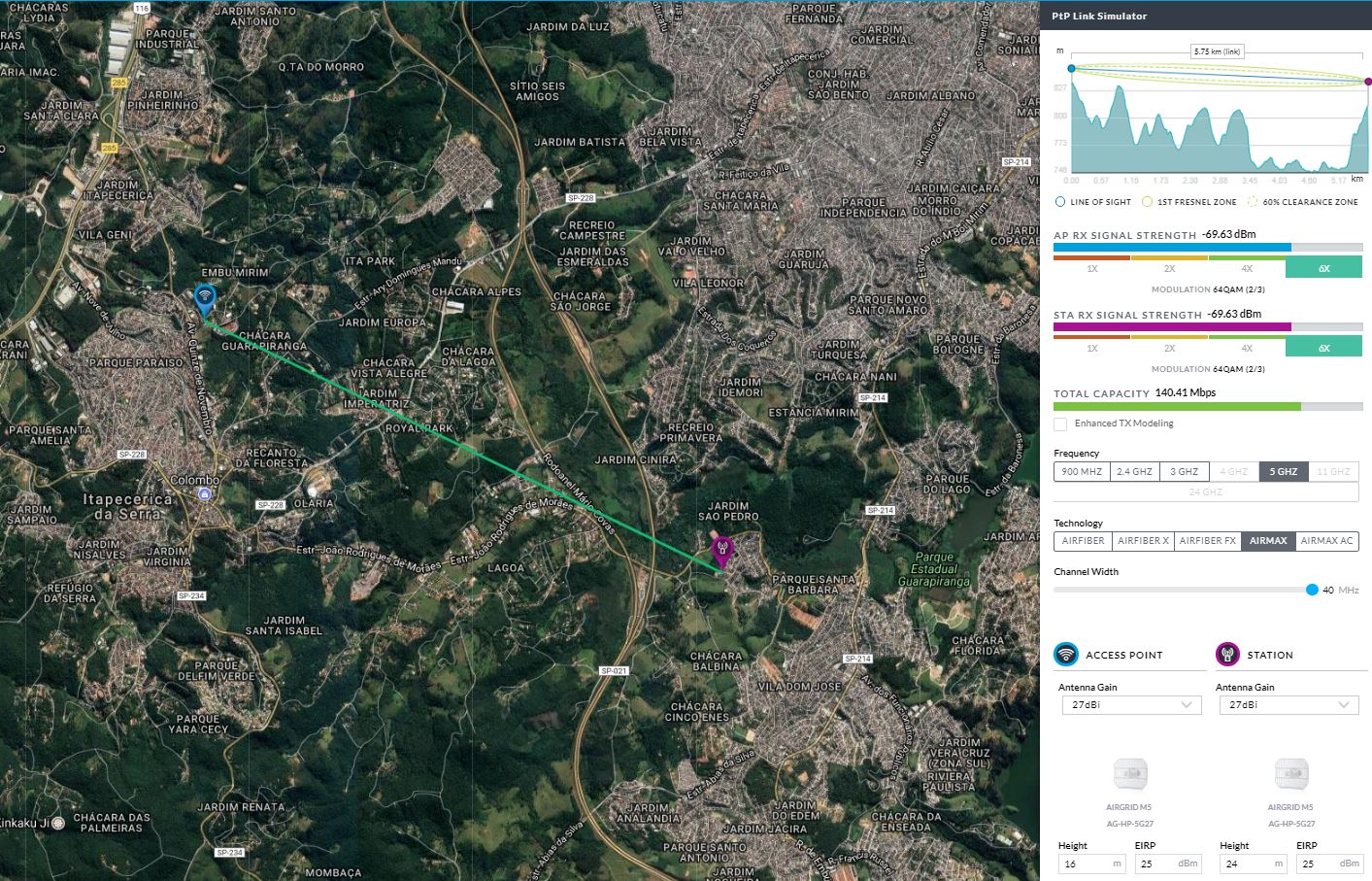Focus the Access Point EIRP input field
The image size is (1372, 881).
[1166, 863]
